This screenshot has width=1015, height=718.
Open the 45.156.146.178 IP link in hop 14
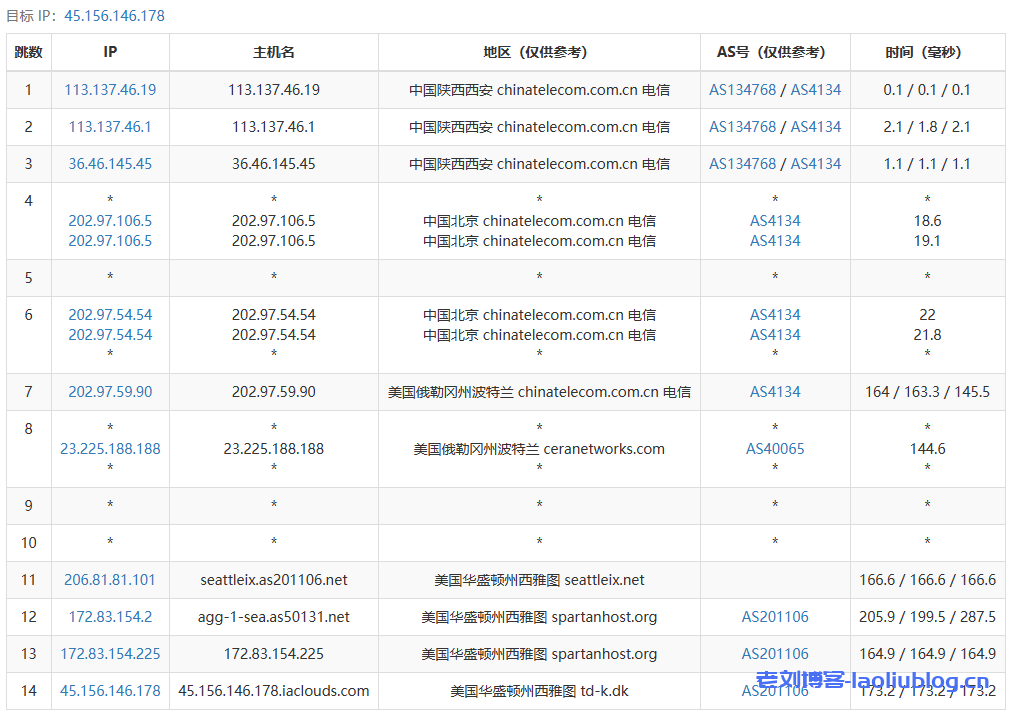pos(110,691)
